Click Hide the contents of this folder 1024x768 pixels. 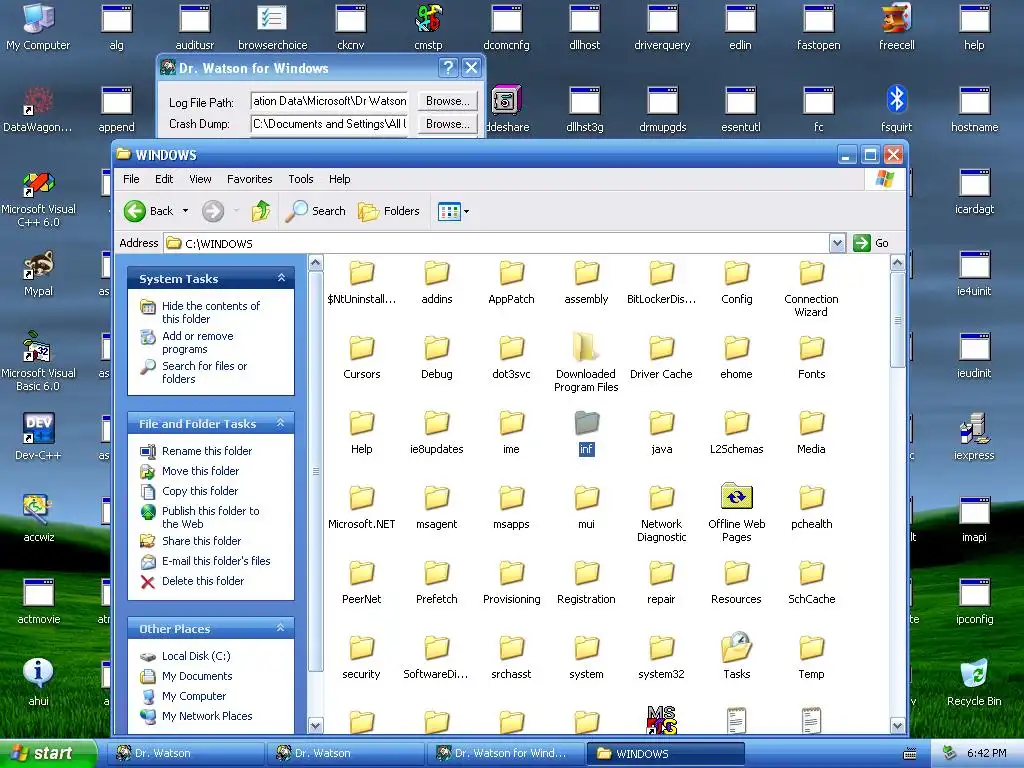[210, 312]
